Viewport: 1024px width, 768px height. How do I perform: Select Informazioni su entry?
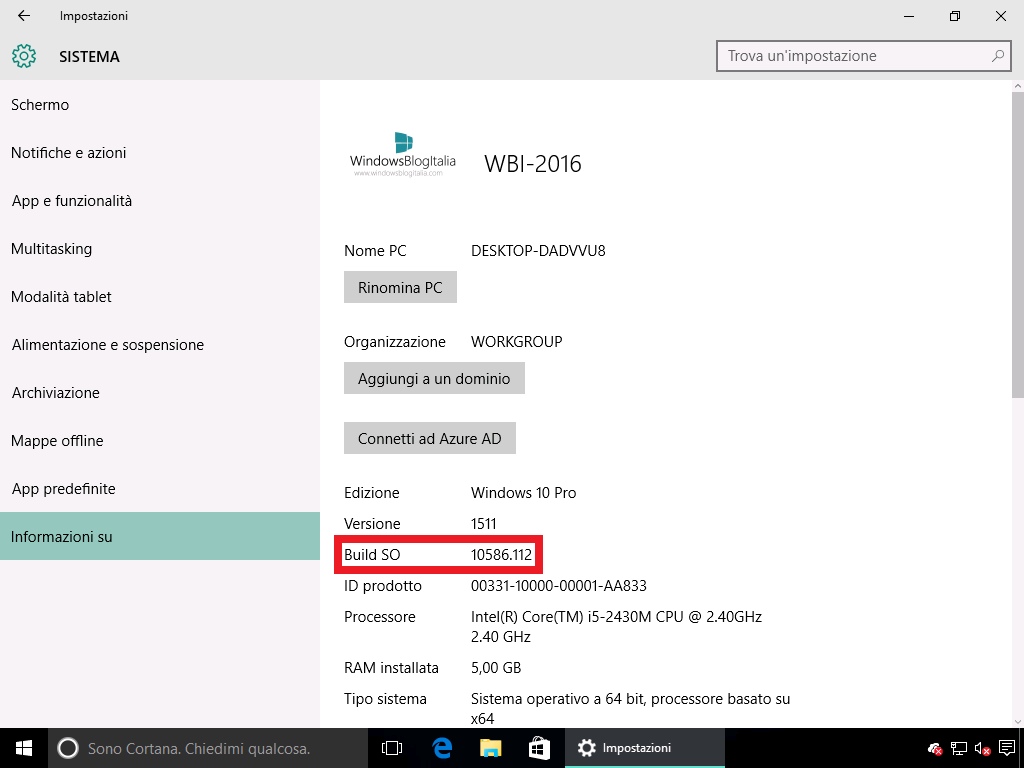(160, 536)
